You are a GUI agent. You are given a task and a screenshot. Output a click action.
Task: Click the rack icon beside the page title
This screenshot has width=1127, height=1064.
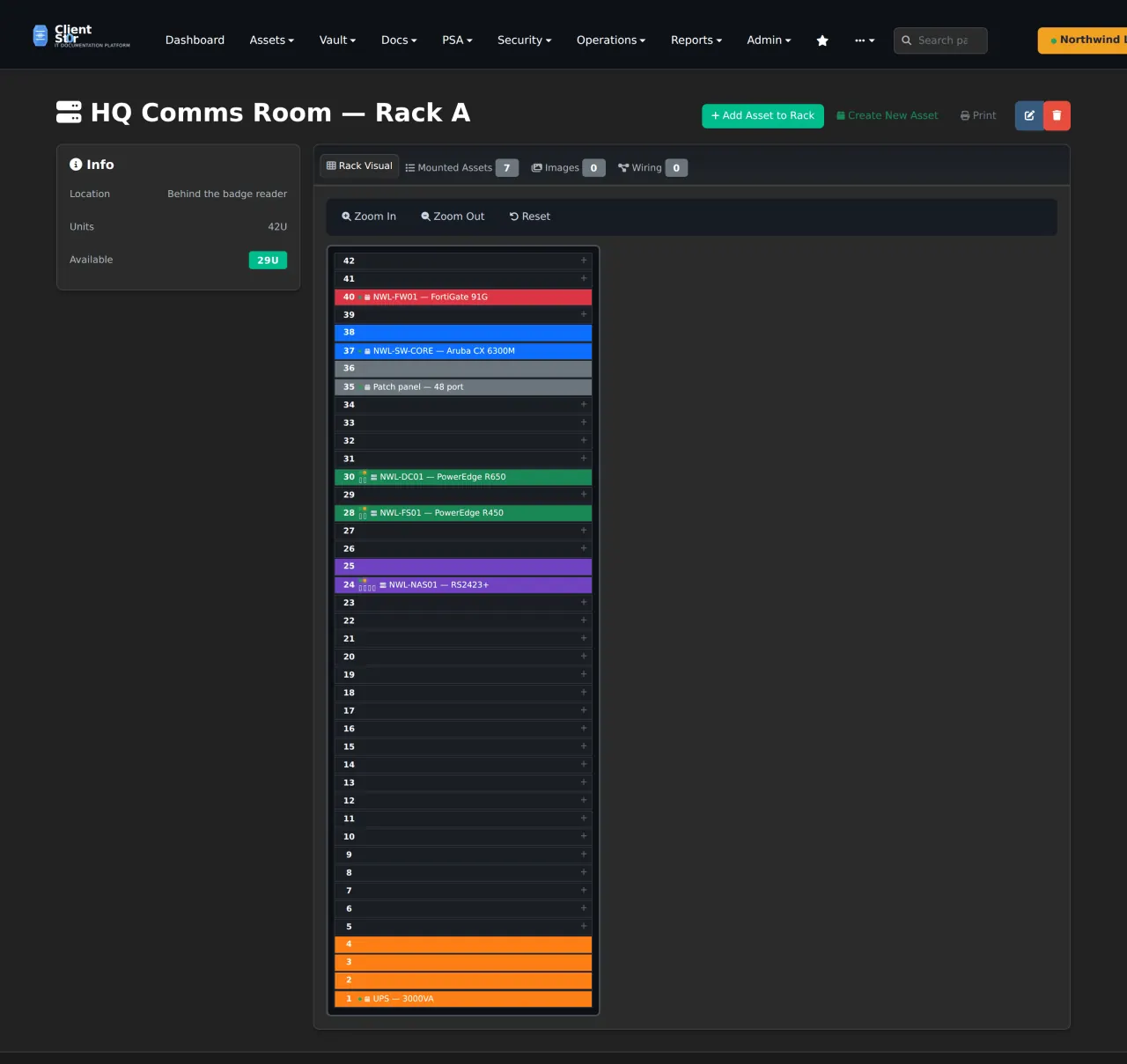[x=69, y=112]
